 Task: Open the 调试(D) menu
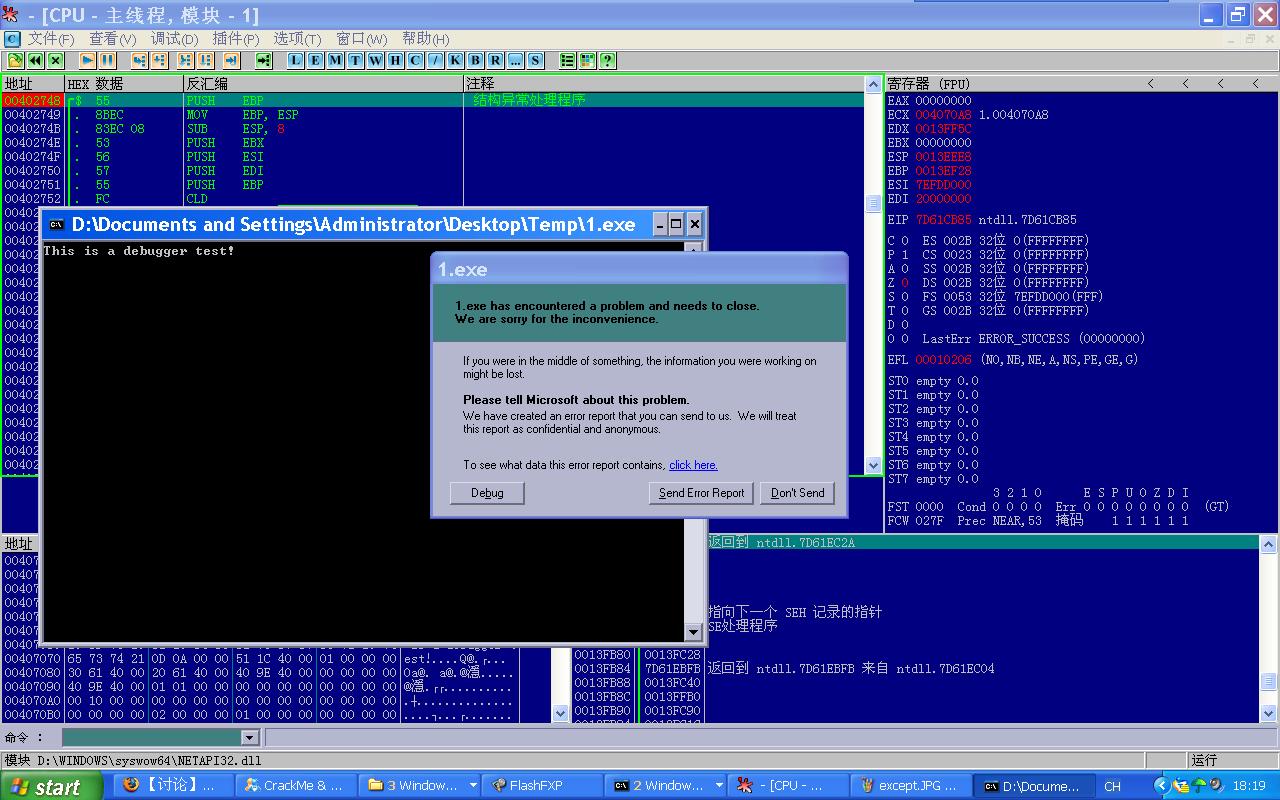pyautogui.click(x=174, y=39)
